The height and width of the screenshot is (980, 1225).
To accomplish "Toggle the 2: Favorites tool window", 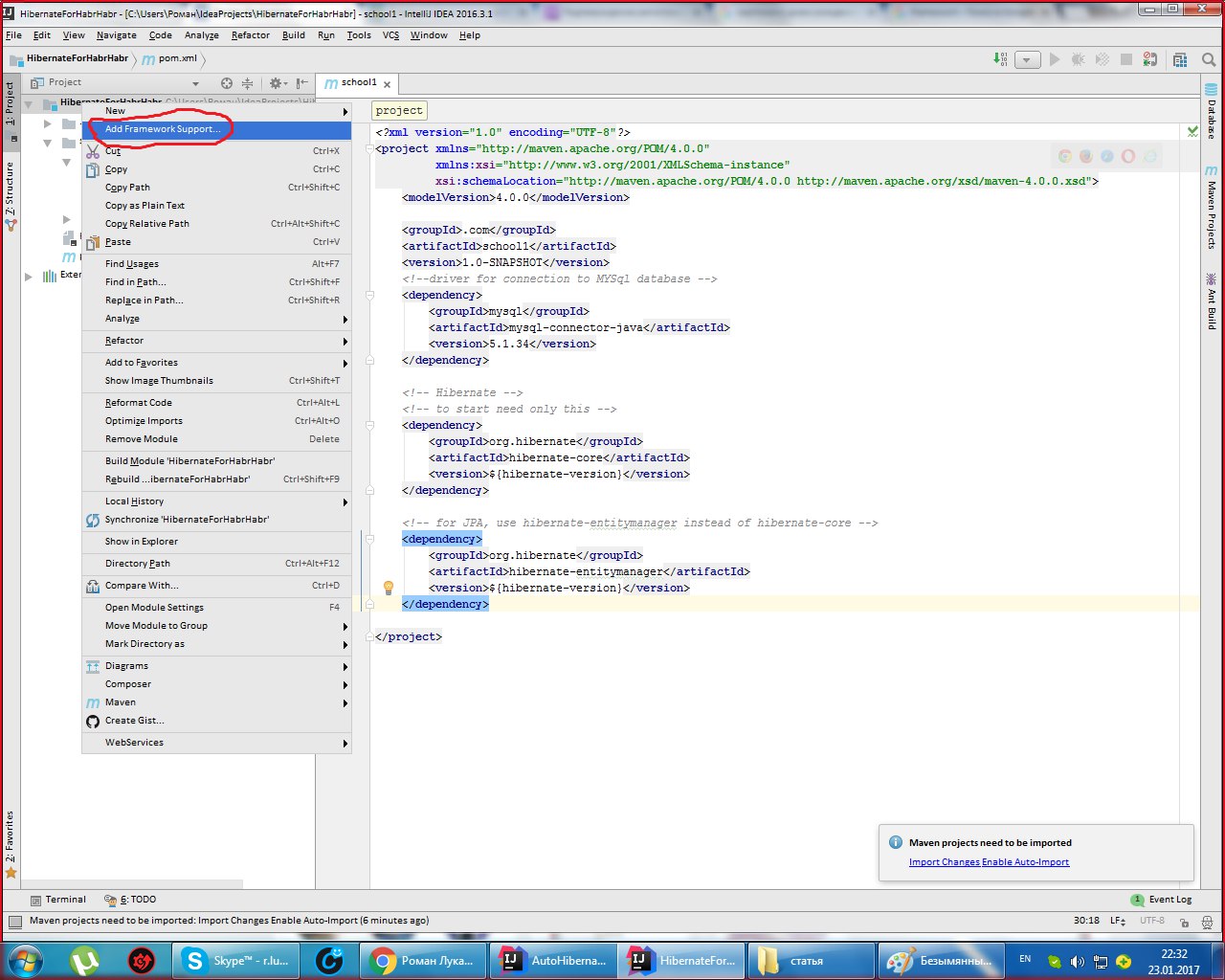I will pyautogui.click(x=11, y=844).
